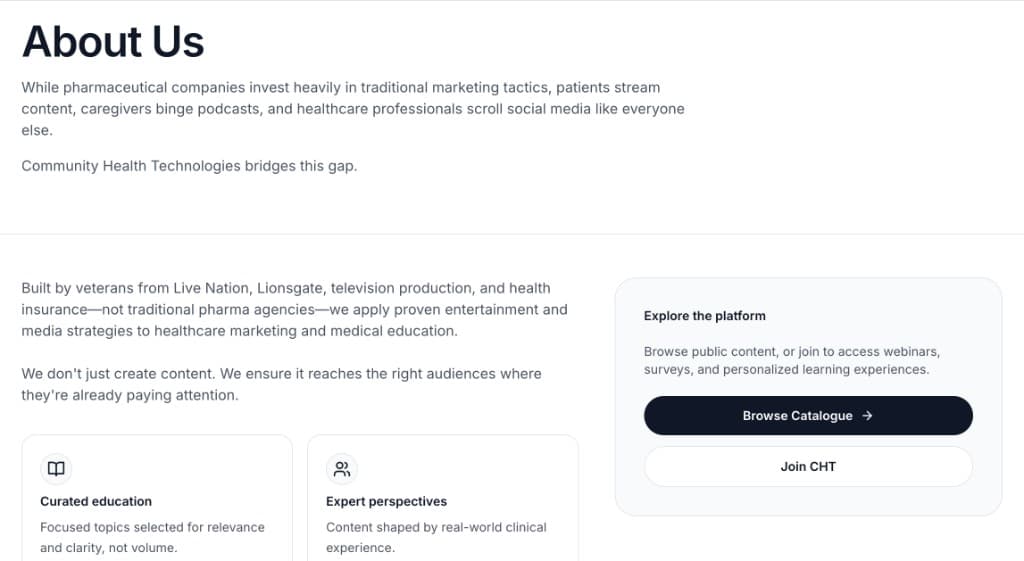1024x561 pixels.
Task: Click the open book icon above Curated education
Action: 56,469
